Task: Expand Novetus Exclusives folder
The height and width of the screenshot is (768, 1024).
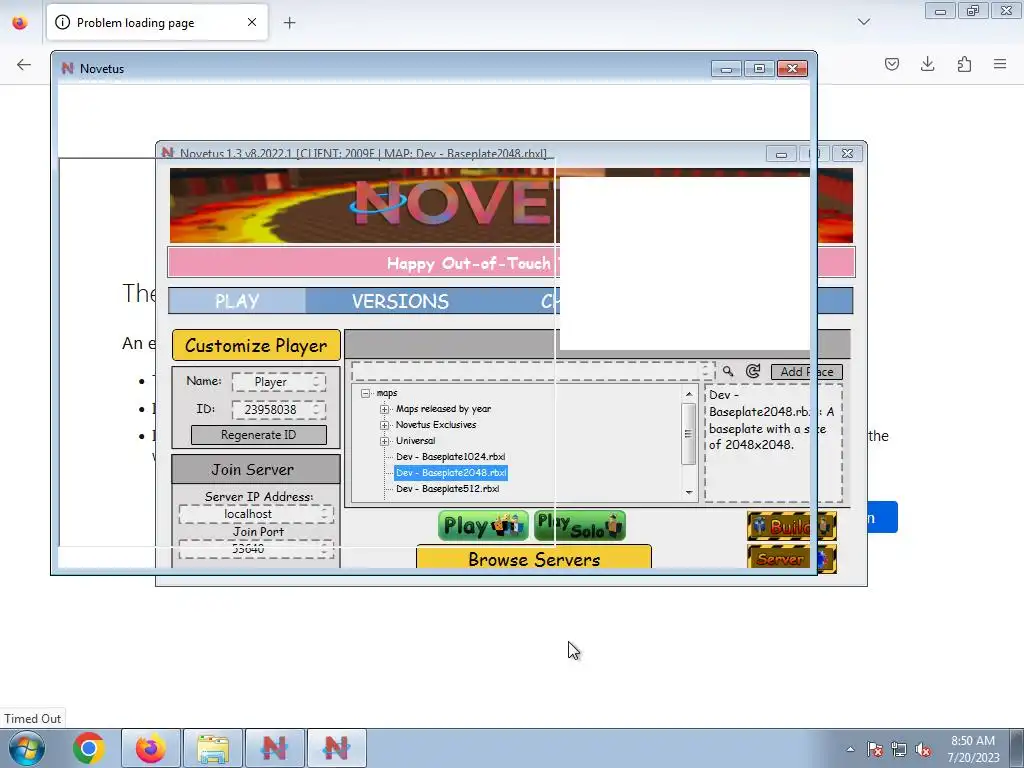Action: coord(385,425)
